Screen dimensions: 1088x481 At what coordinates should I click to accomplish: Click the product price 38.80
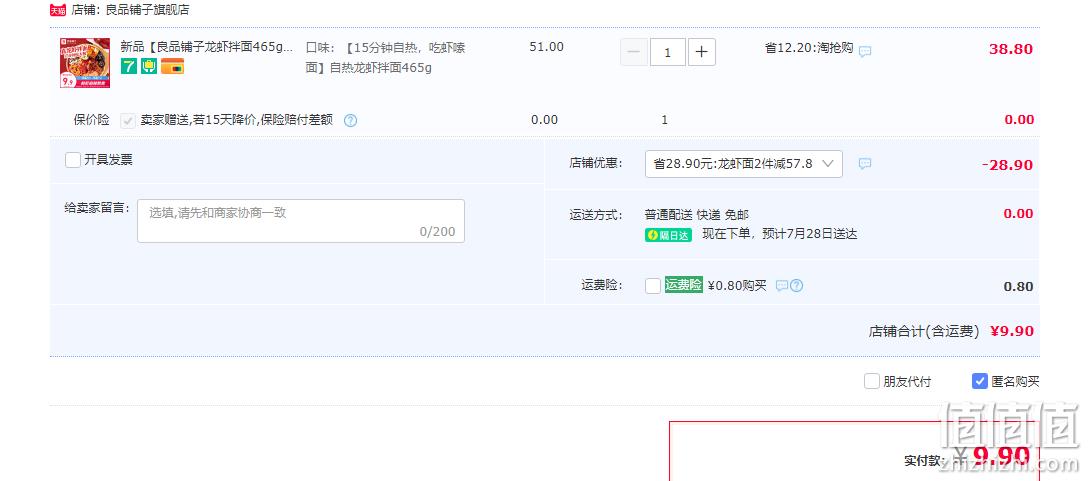[1011, 49]
